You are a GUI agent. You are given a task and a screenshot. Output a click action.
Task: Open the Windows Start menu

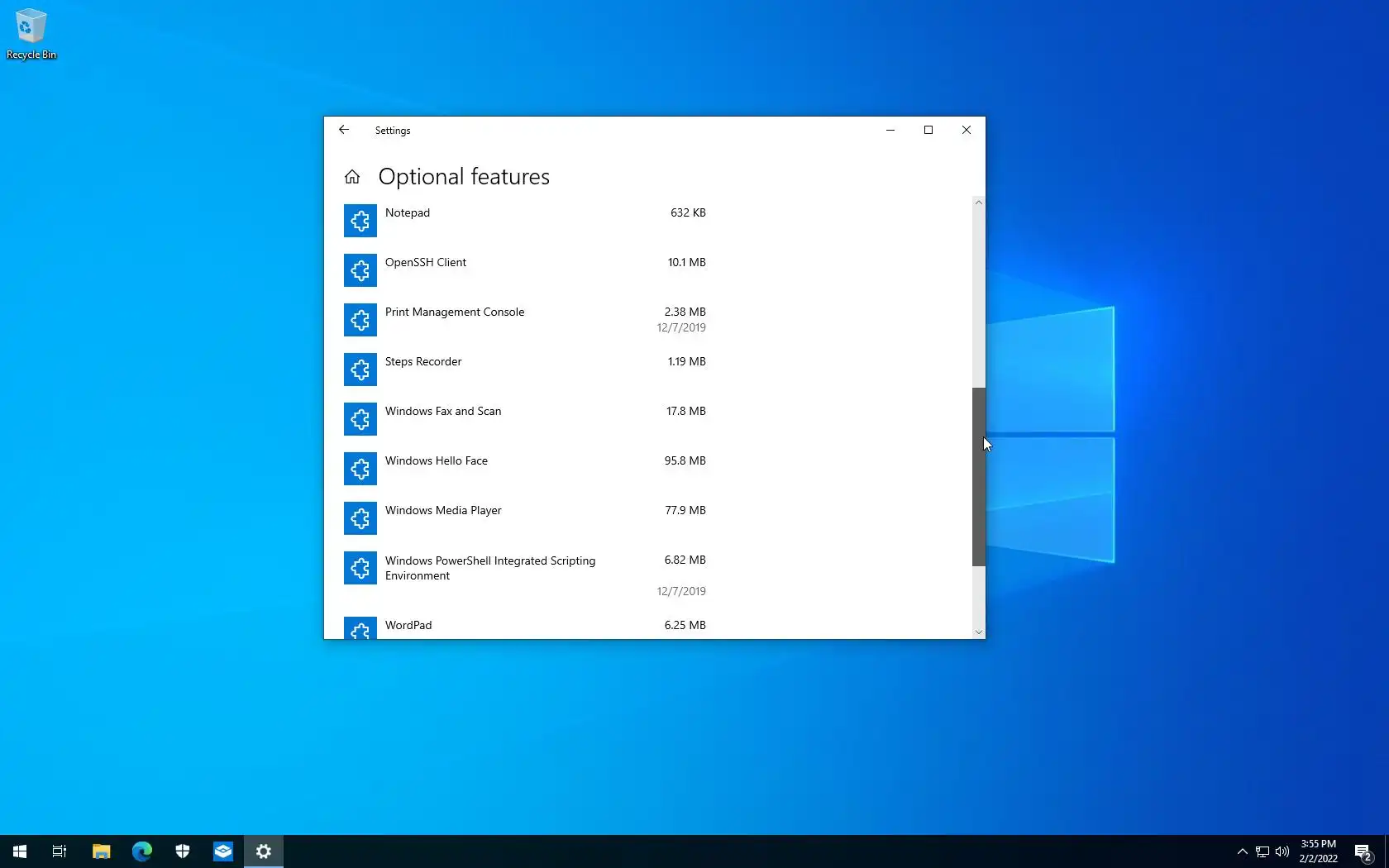coord(20,851)
